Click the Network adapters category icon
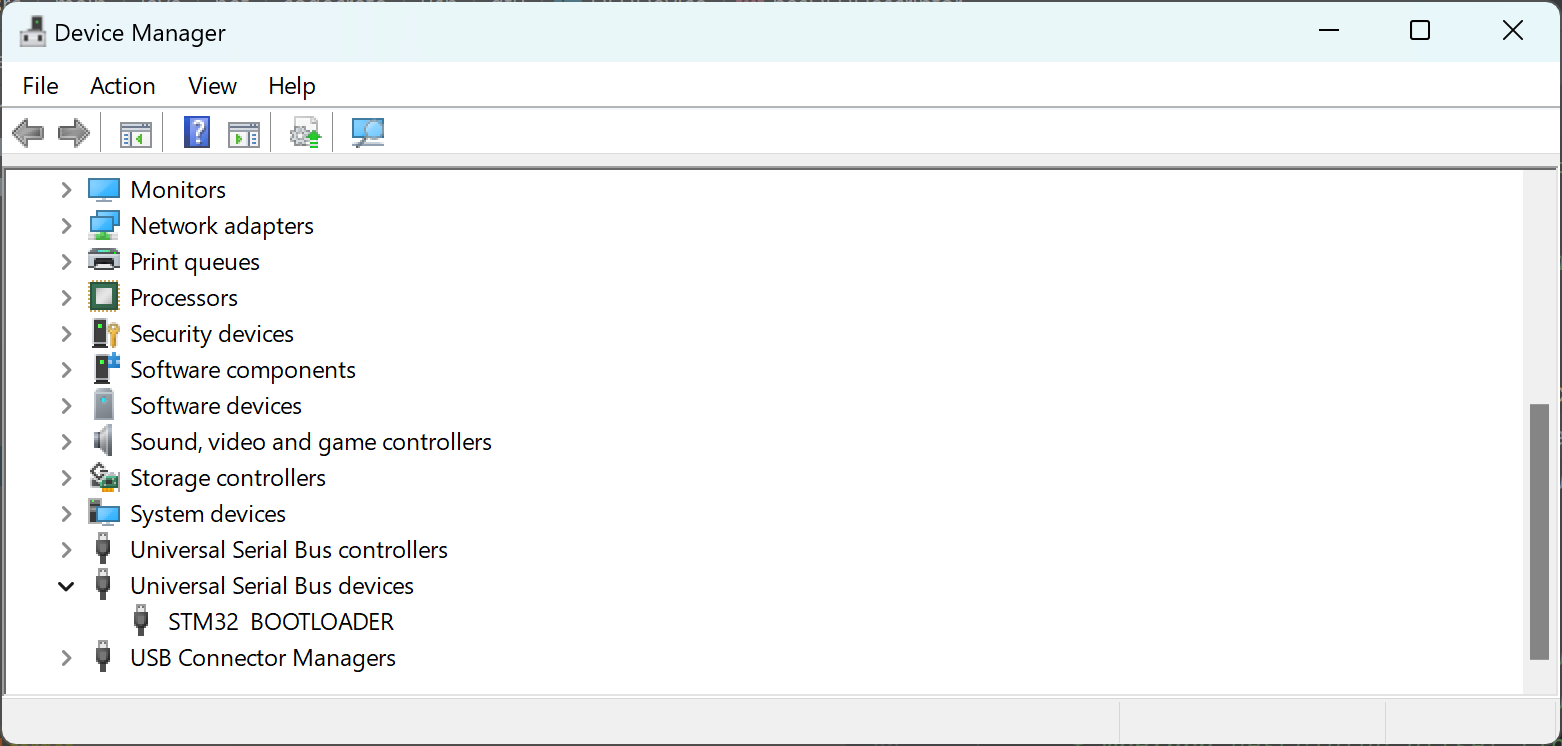This screenshot has width=1562, height=746. click(104, 225)
